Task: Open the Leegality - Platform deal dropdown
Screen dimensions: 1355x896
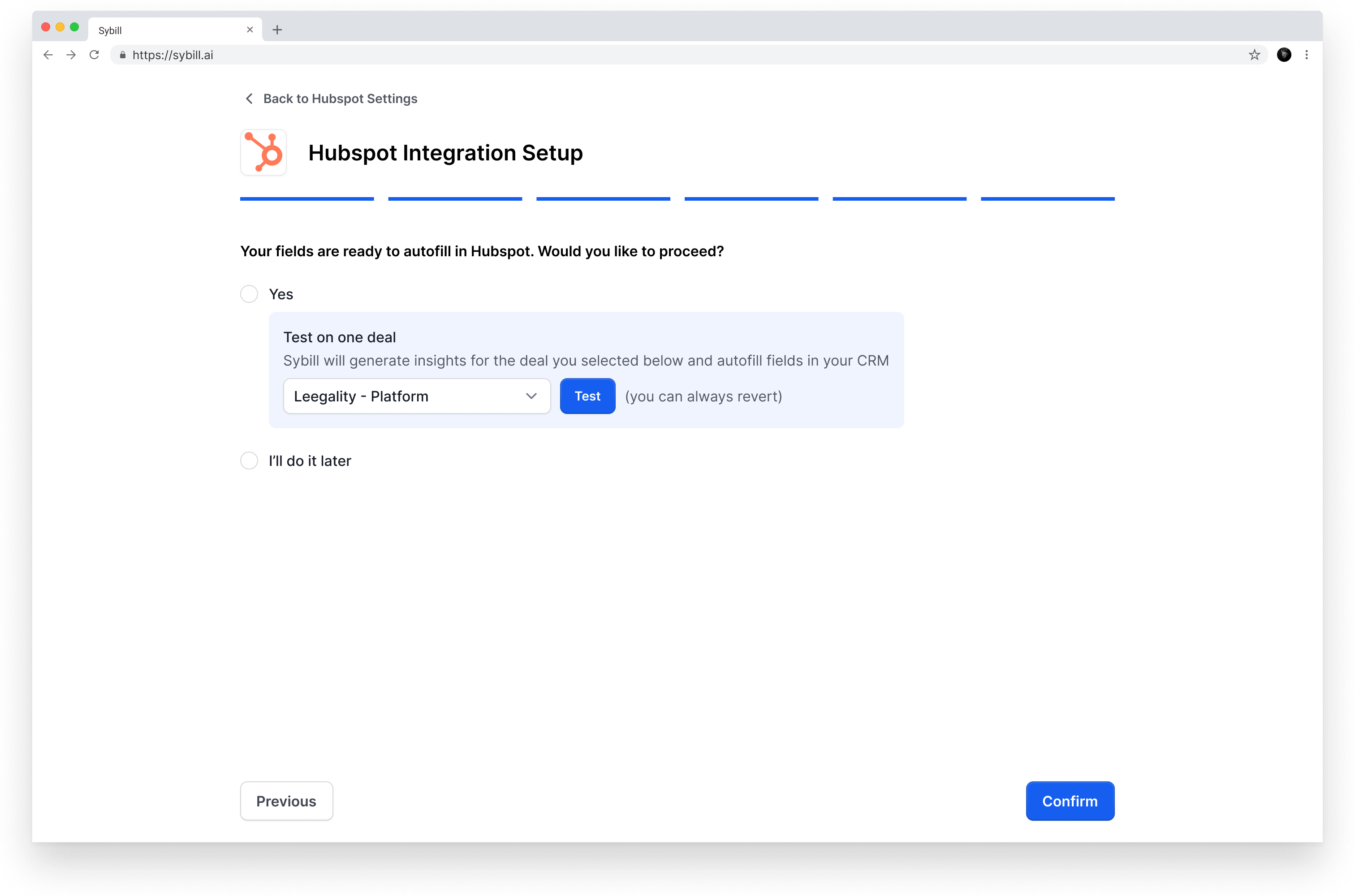Action: tap(417, 396)
